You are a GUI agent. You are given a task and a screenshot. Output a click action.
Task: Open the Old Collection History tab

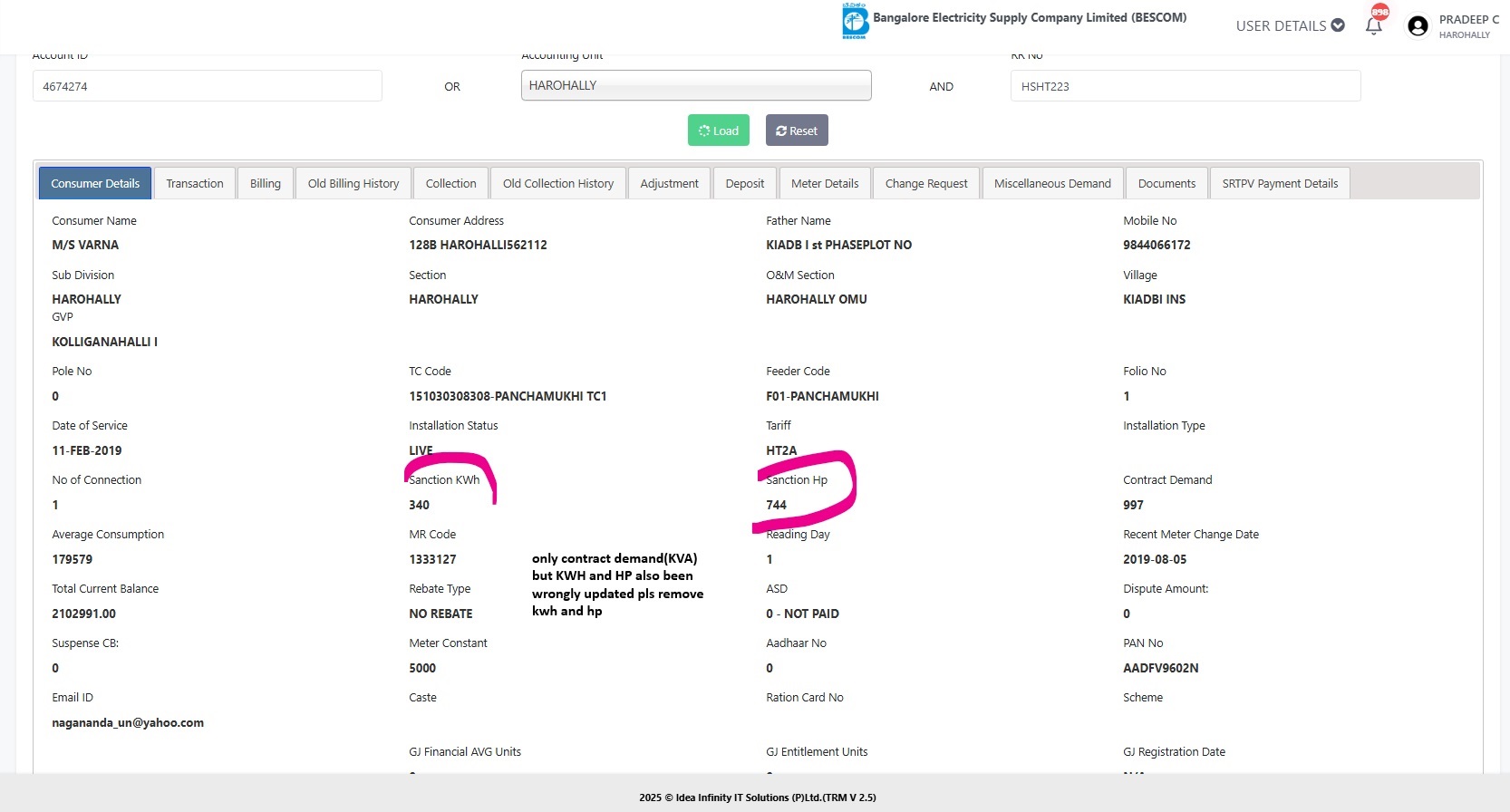(x=558, y=183)
